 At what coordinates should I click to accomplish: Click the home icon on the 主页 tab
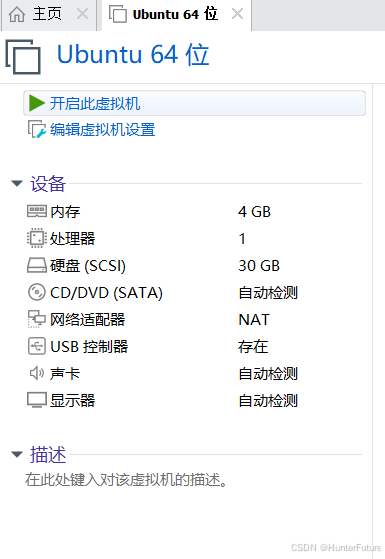point(17,15)
